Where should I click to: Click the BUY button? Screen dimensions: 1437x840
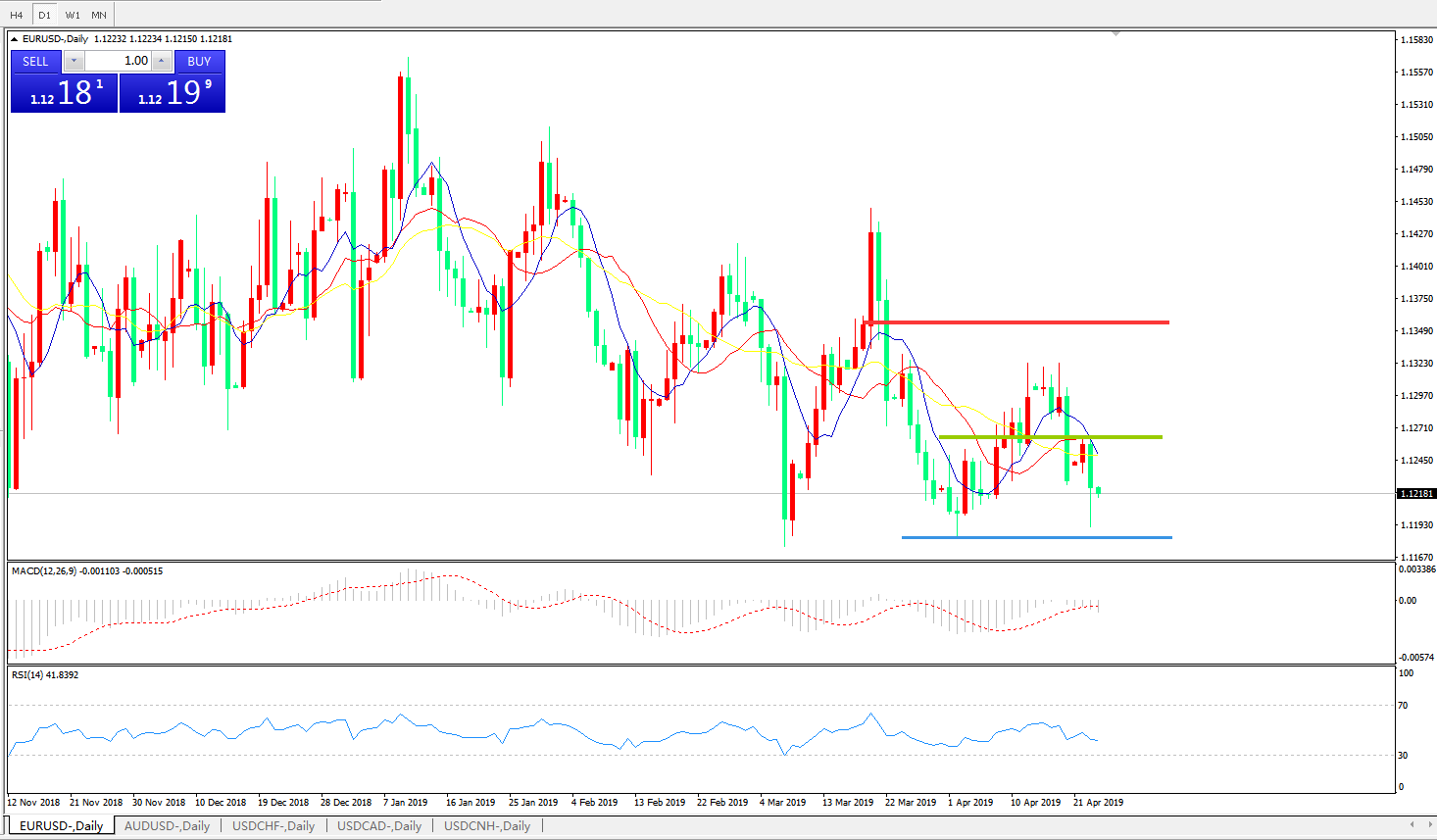(199, 61)
